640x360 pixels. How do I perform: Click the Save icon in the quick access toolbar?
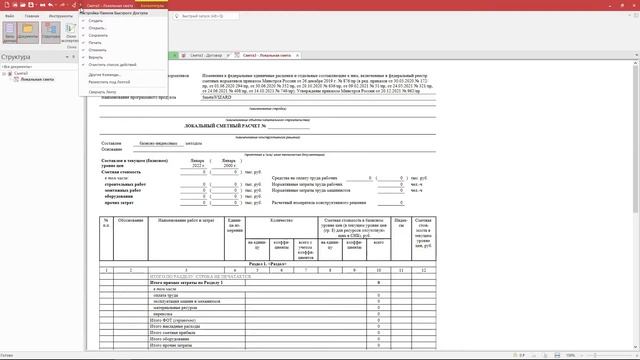click(x=31, y=5)
